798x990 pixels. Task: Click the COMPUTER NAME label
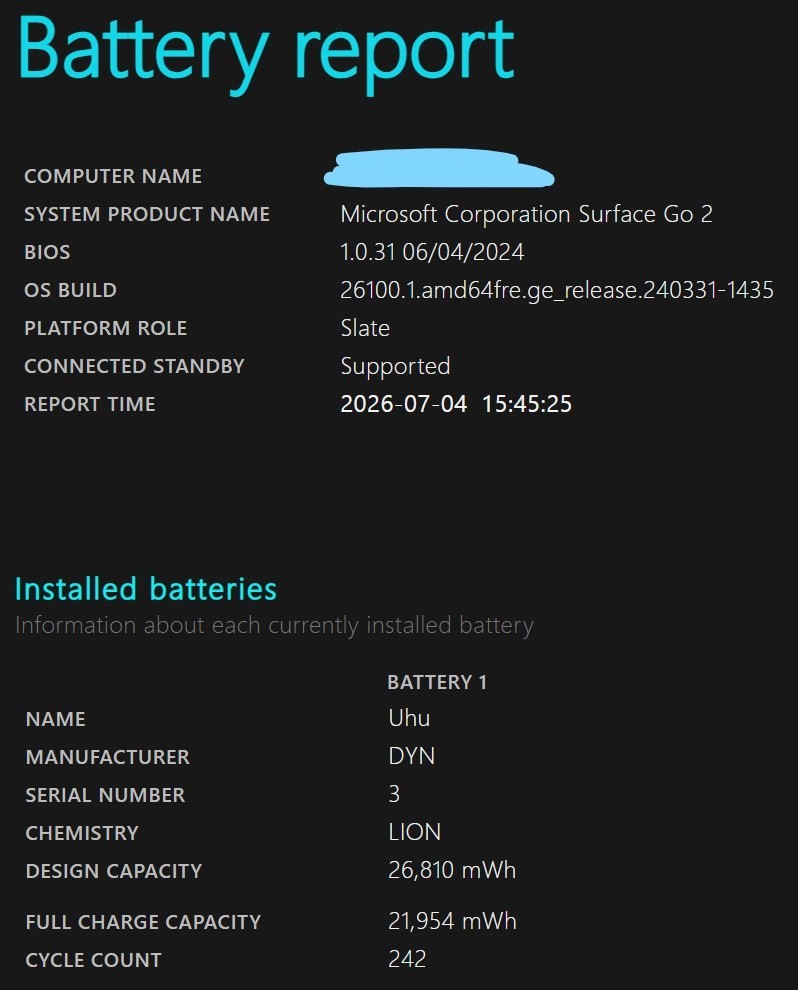[113, 176]
